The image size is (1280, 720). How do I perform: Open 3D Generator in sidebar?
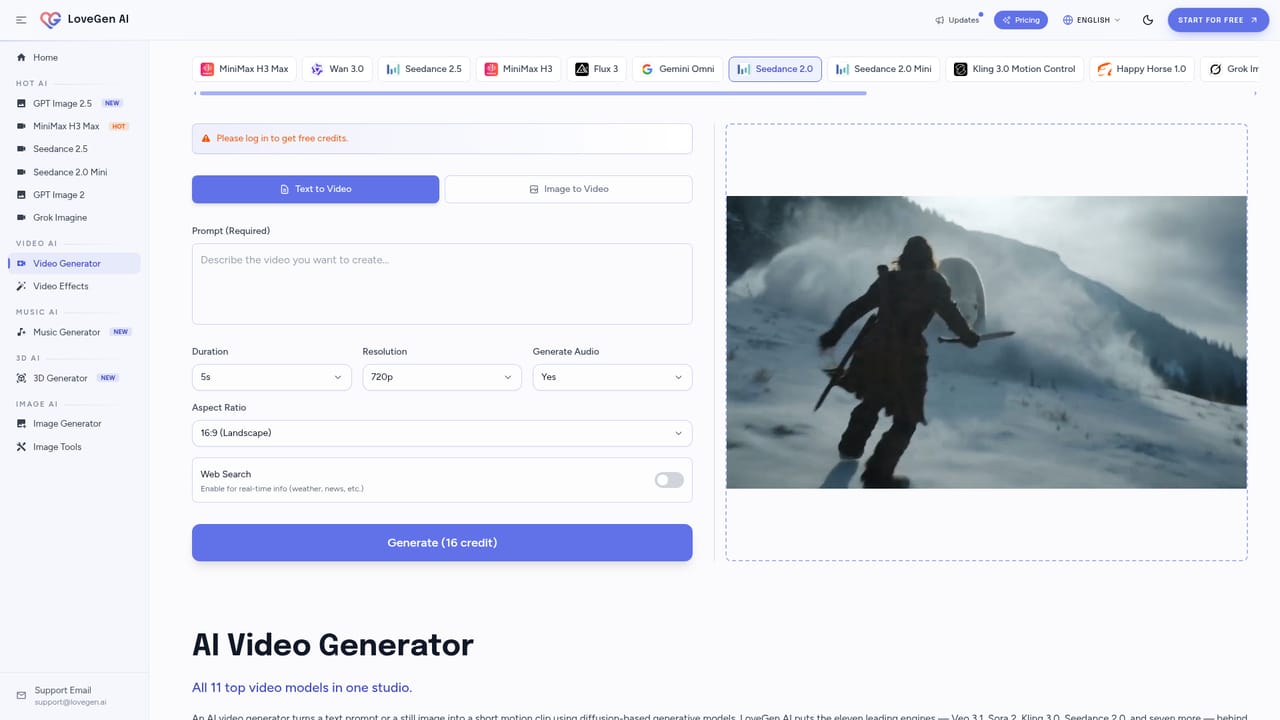pos(74,378)
